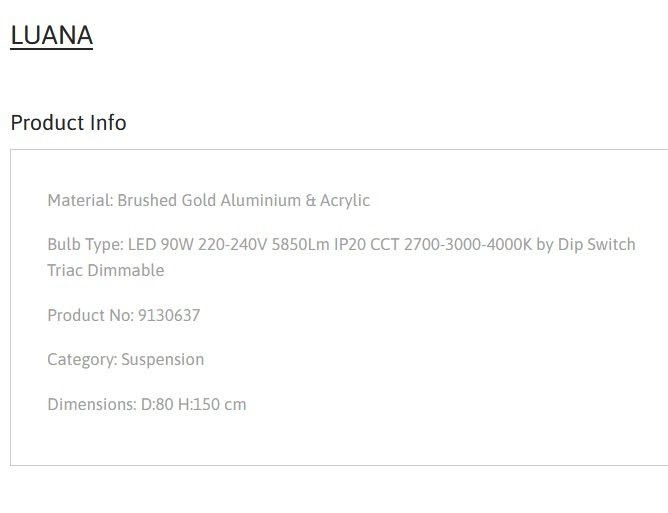Click the product number 9130637
Image resolution: width=668 pixels, height=513 pixels.
169,315
